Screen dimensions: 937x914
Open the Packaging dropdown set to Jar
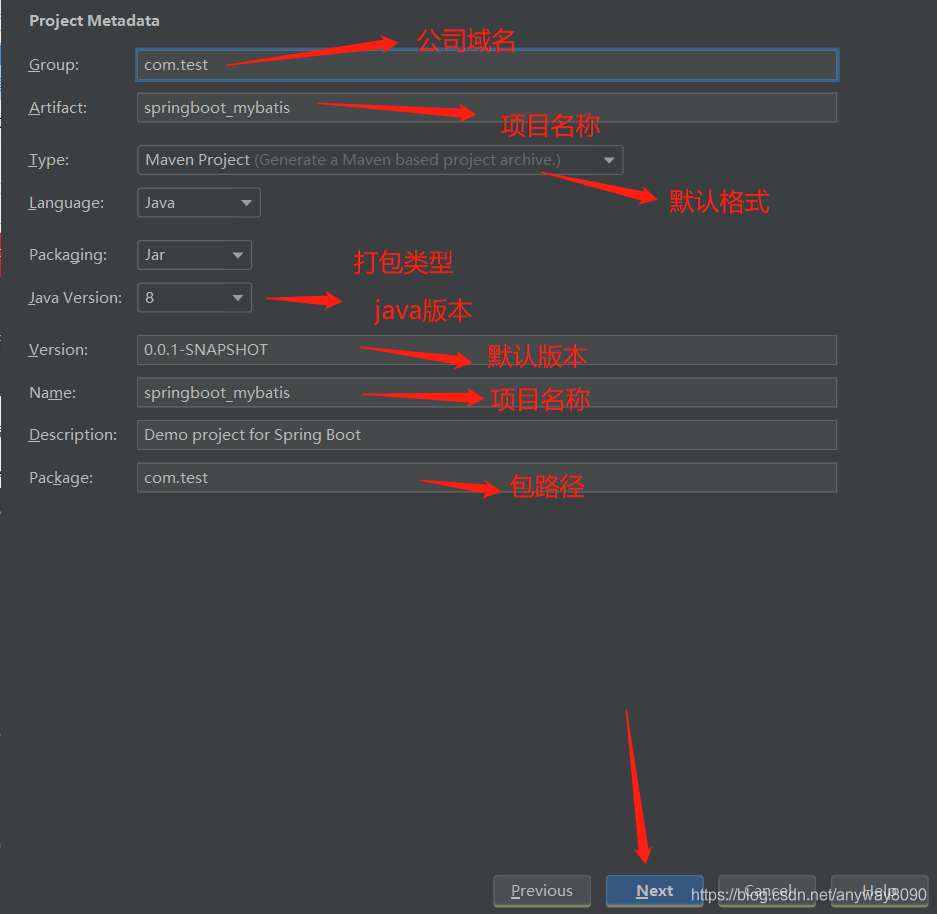193,255
